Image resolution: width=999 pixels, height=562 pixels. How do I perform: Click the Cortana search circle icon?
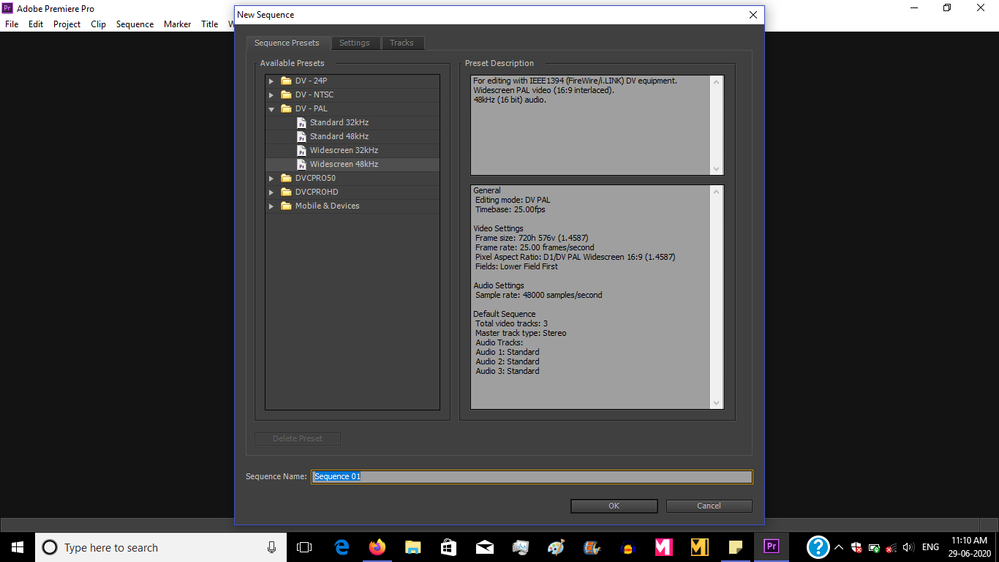[x=50, y=547]
